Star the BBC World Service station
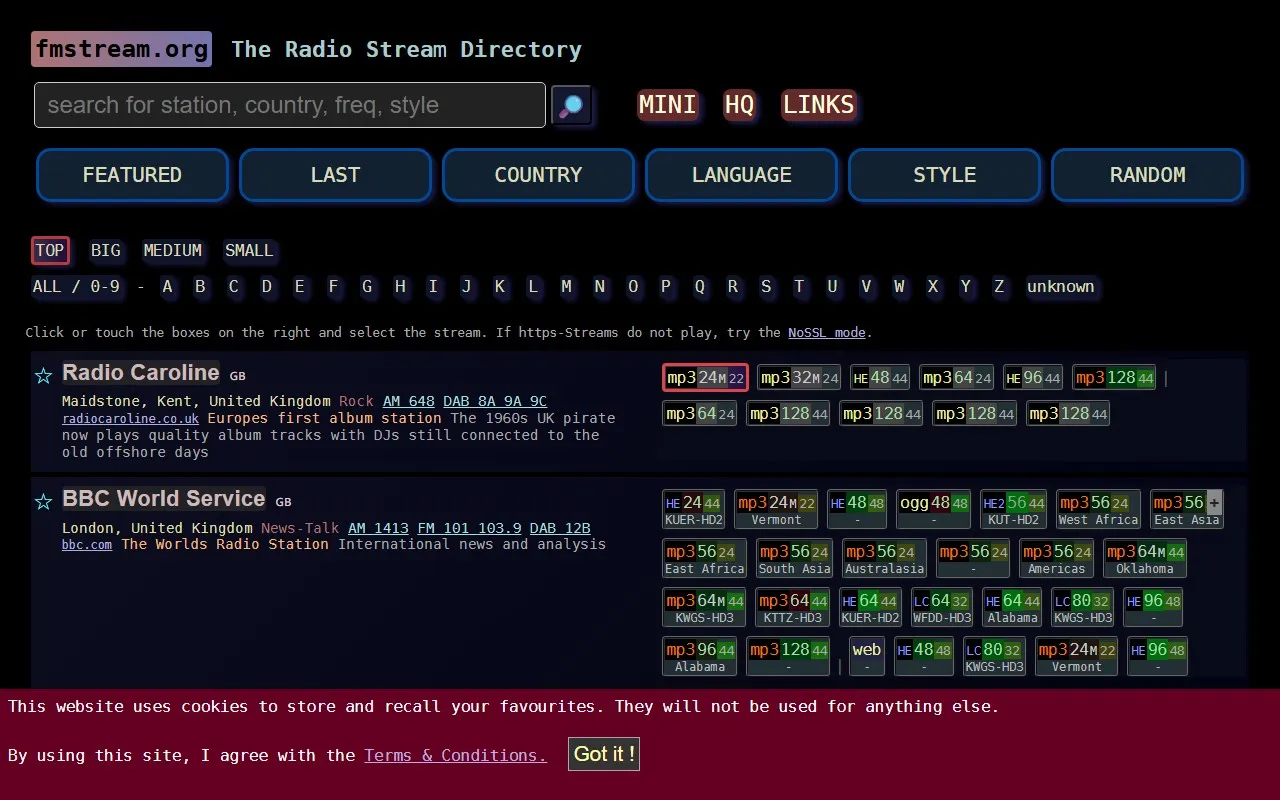This screenshot has width=1280, height=800. [x=43, y=502]
